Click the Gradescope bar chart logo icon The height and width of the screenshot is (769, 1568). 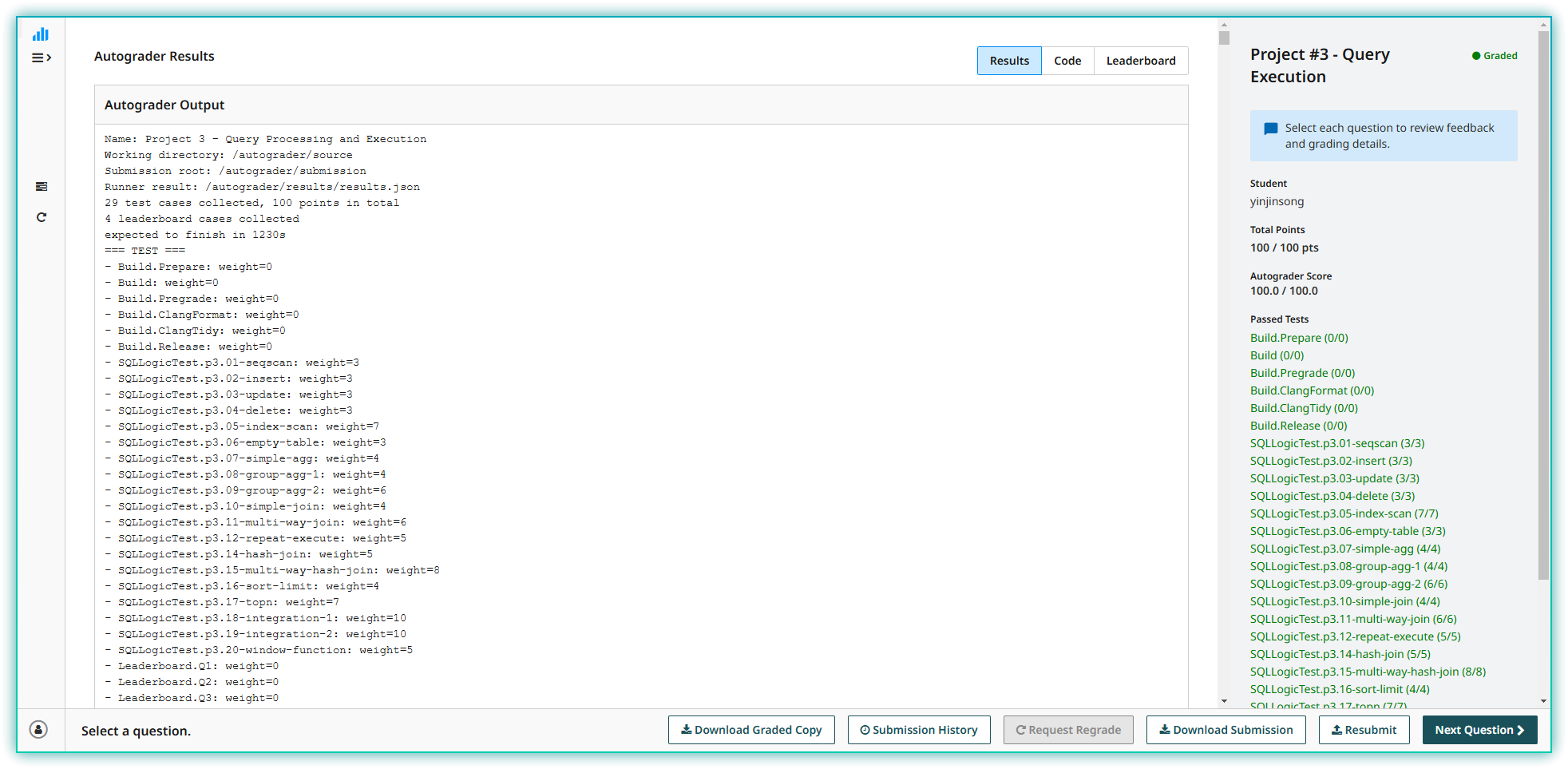click(x=41, y=34)
